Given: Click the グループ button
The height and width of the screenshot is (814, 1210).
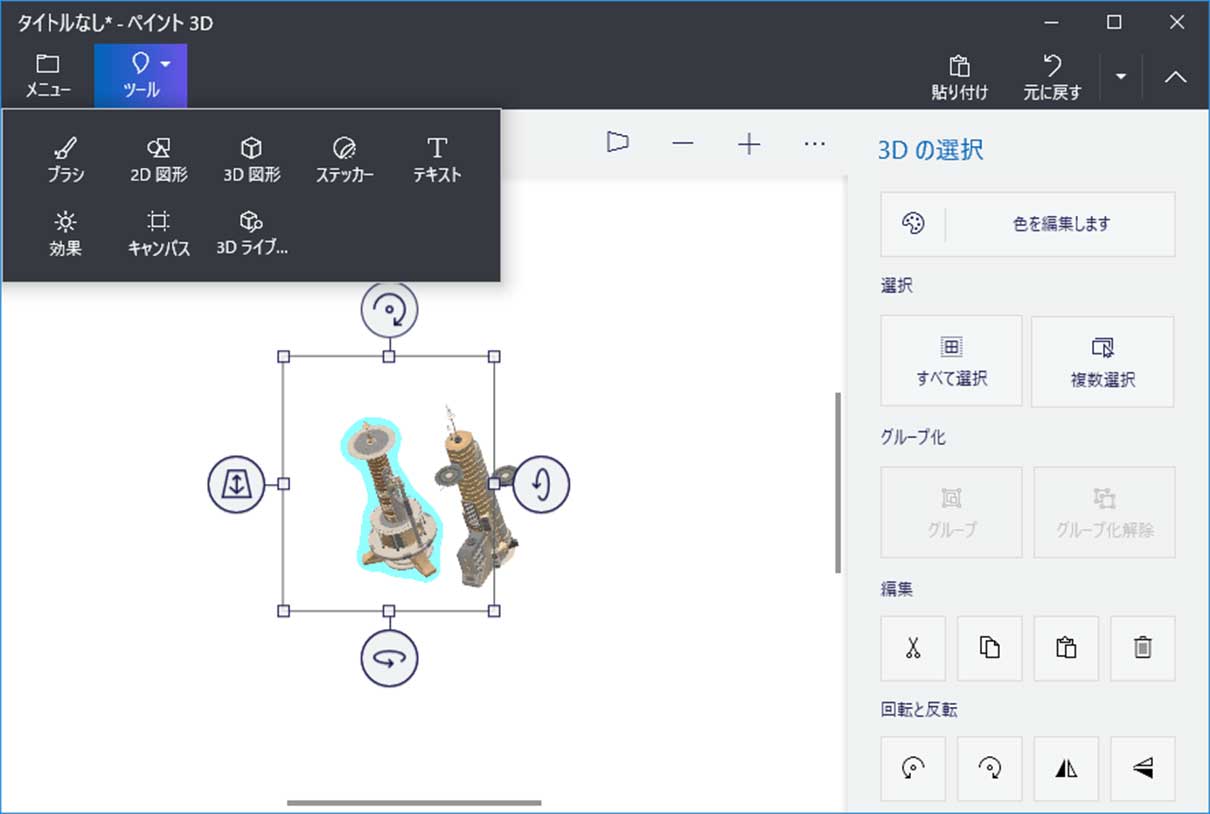Looking at the screenshot, I should tap(951, 512).
